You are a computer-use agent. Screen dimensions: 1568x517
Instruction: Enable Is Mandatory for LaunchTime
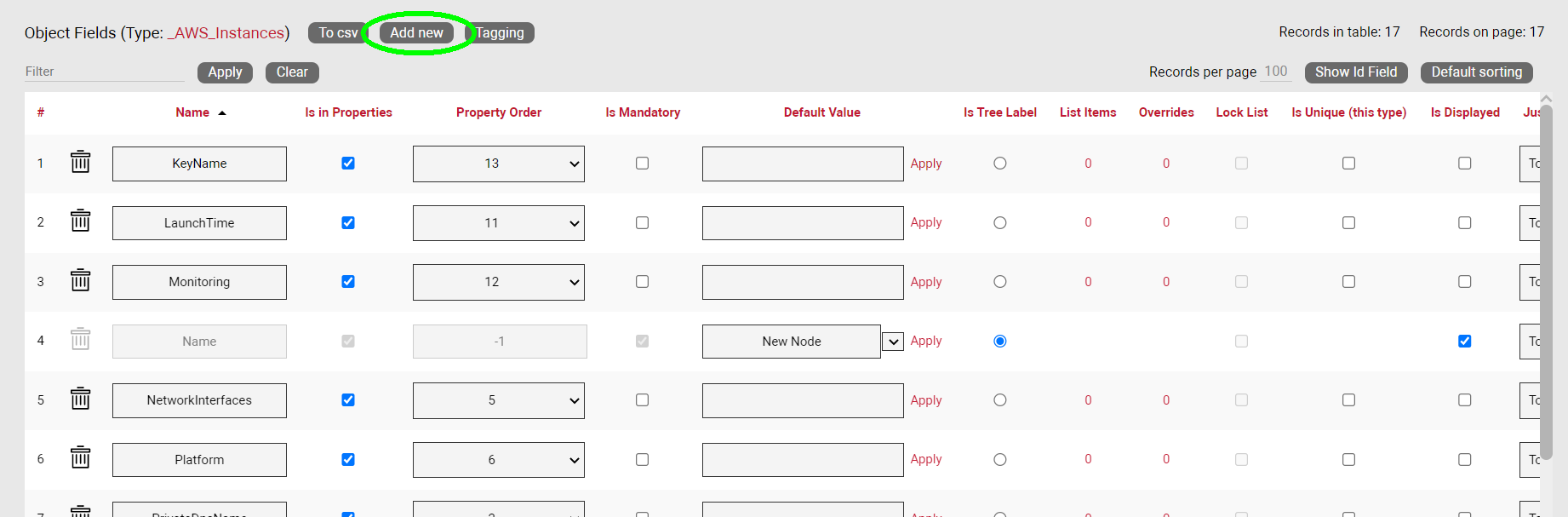(642, 223)
